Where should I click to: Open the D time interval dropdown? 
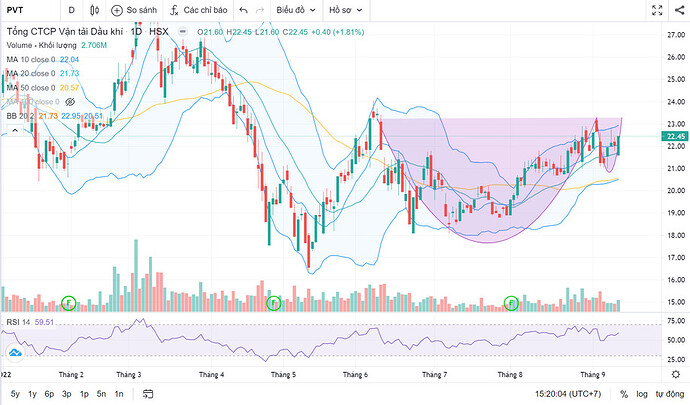pos(71,10)
